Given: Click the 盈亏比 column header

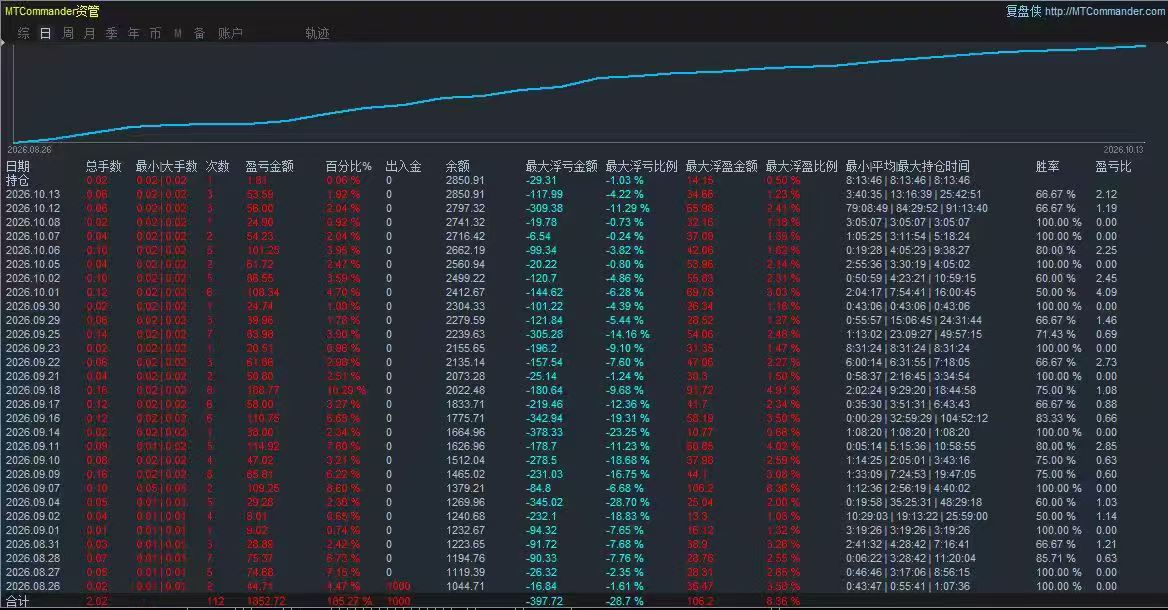Looking at the screenshot, I should (1113, 166).
